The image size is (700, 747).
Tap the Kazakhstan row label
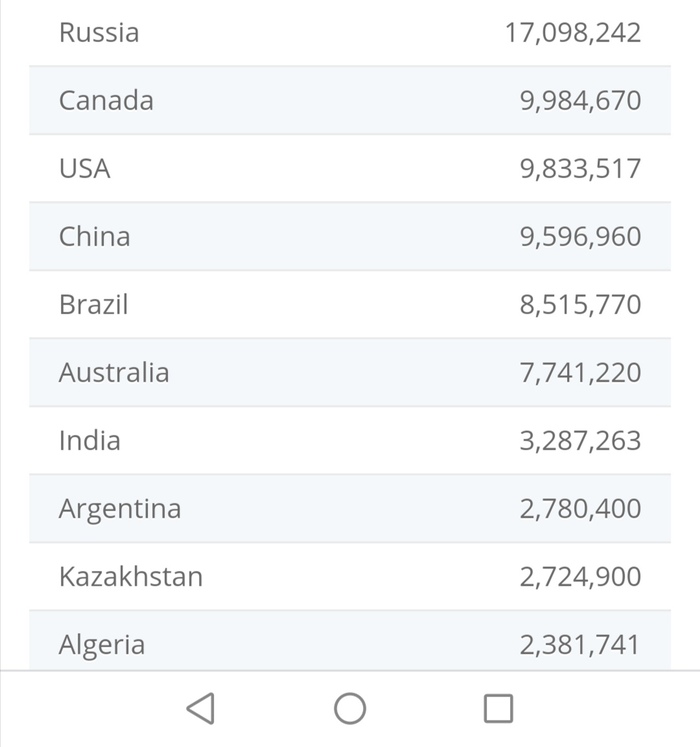(x=131, y=577)
